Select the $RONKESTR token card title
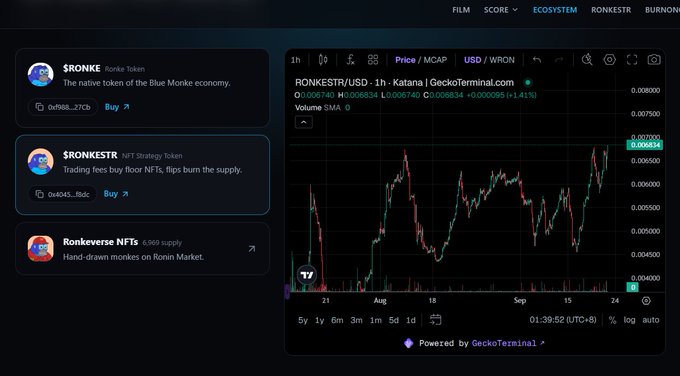680x376 pixels. pos(90,155)
